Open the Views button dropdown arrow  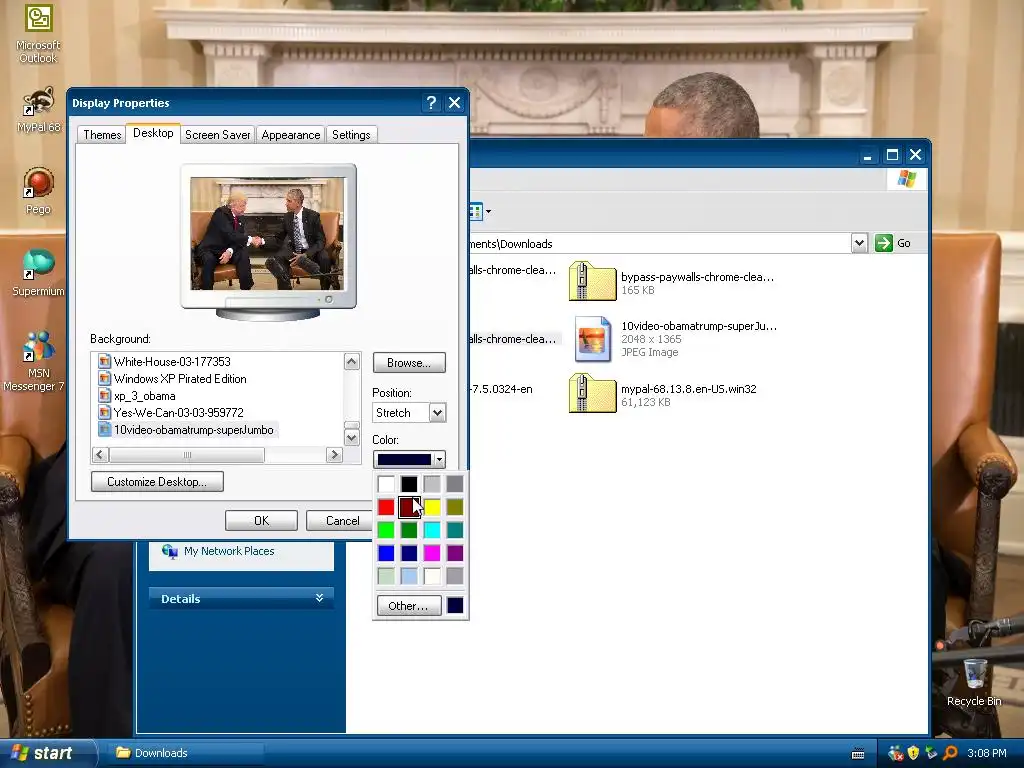[488, 212]
